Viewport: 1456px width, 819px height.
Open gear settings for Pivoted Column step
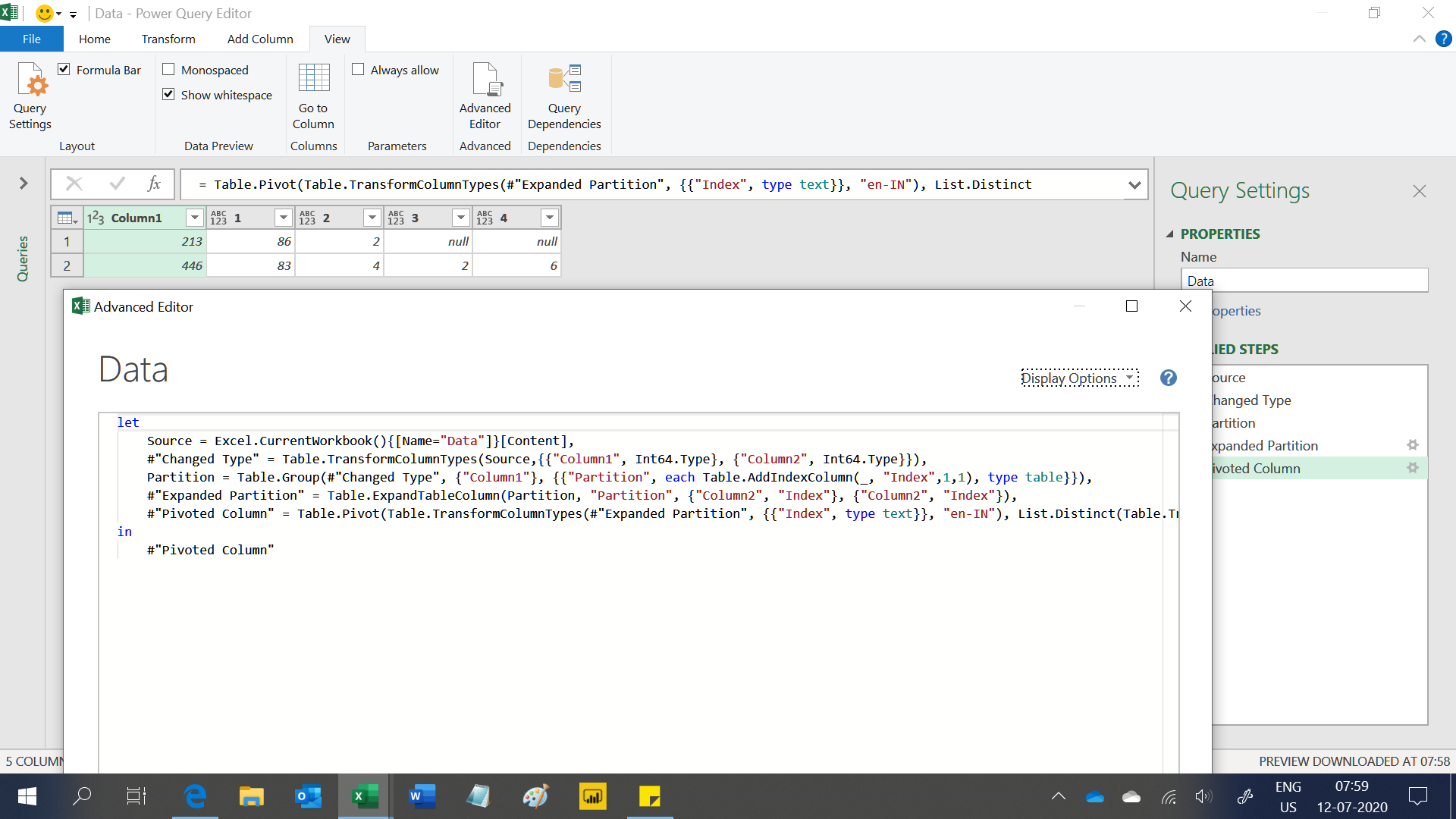point(1413,468)
